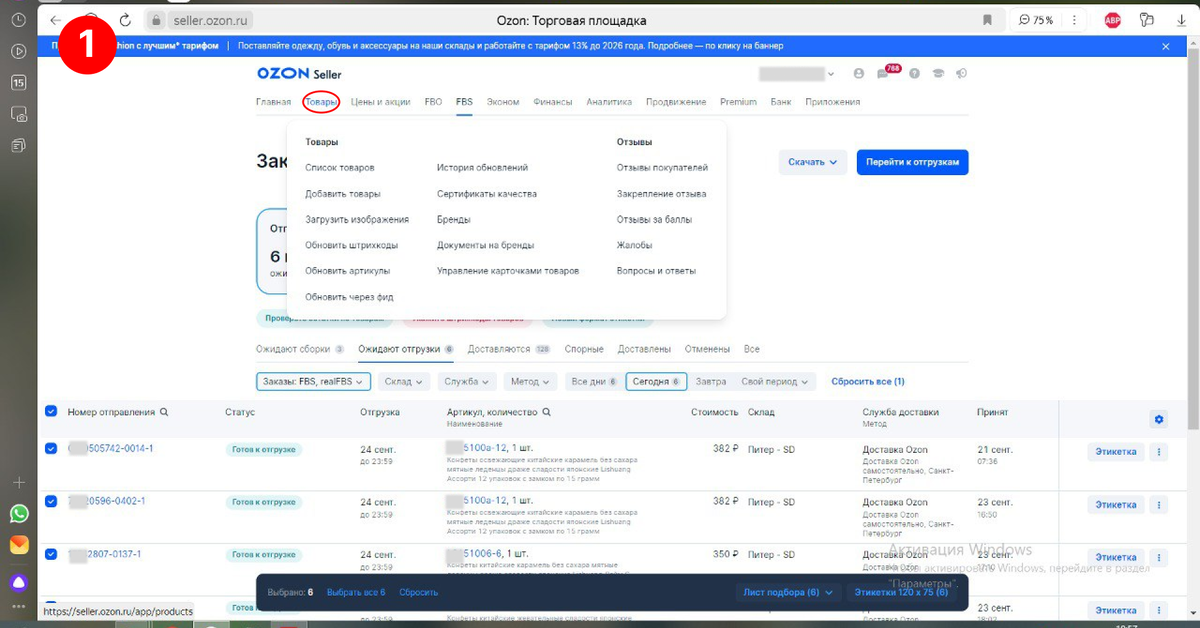The width and height of the screenshot is (1200, 628).
Task: Click the OZON Seller logo
Action: (x=299, y=74)
